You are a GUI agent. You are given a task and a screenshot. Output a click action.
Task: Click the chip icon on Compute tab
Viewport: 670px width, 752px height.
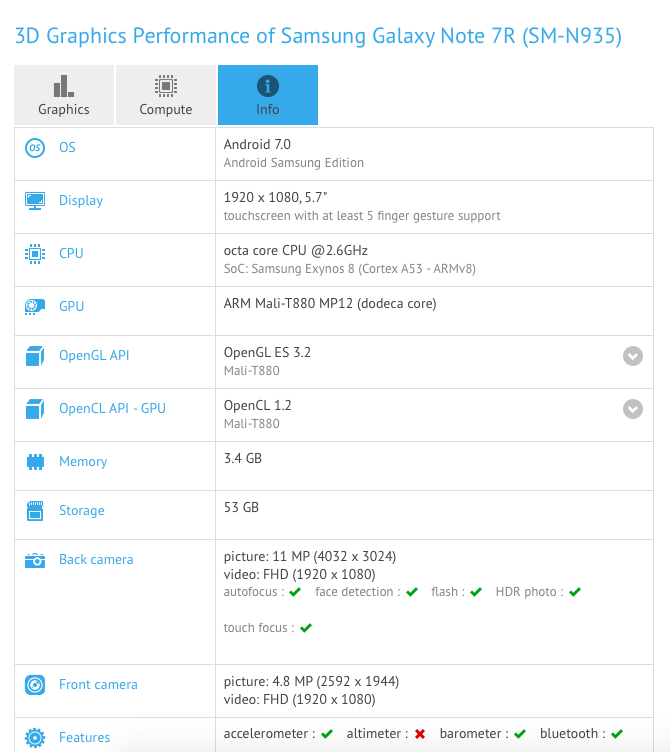166,86
